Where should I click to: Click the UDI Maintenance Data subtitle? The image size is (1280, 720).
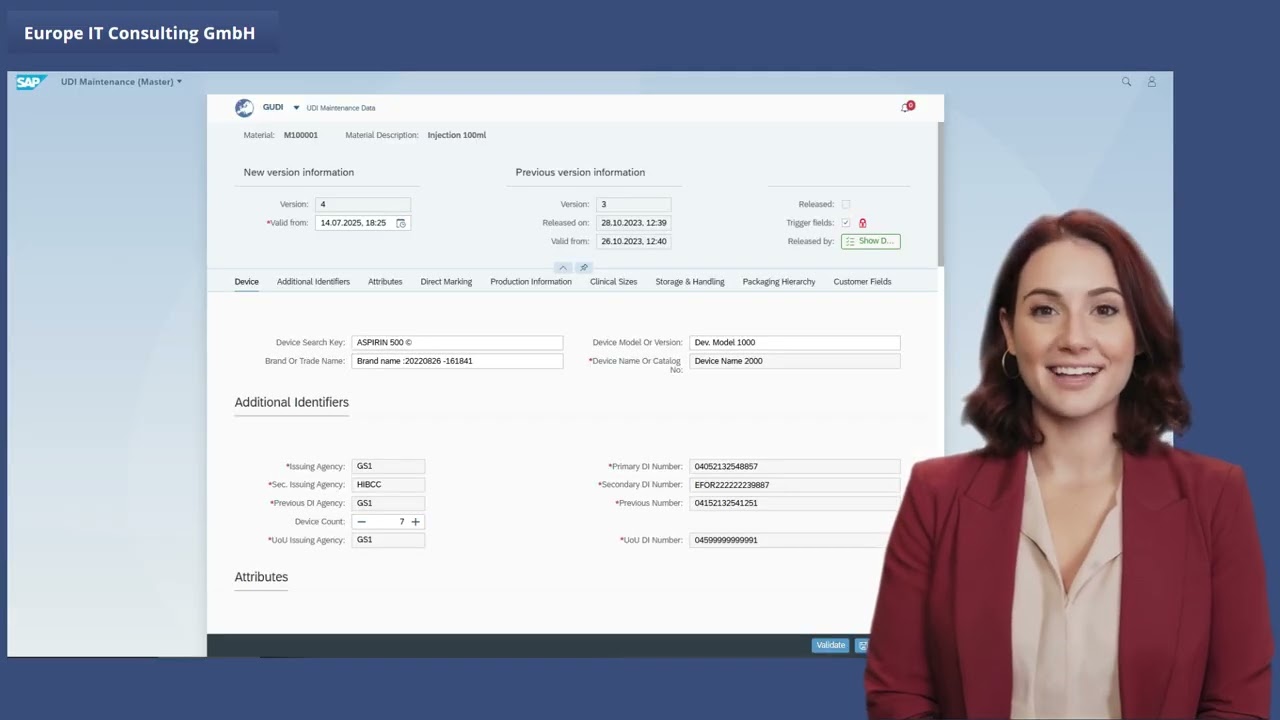click(341, 108)
